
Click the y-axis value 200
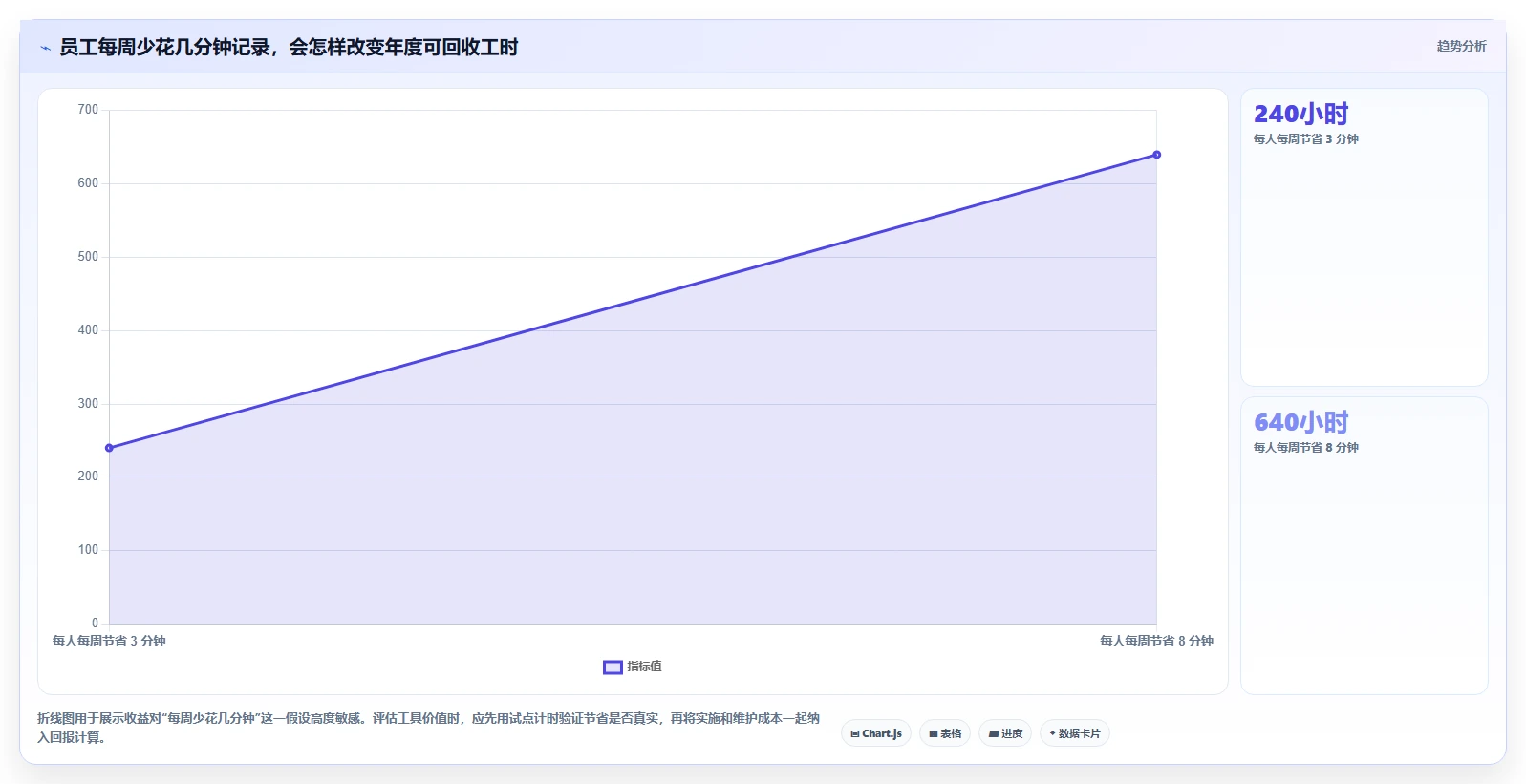pyautogui.click(x=88, y=477)
